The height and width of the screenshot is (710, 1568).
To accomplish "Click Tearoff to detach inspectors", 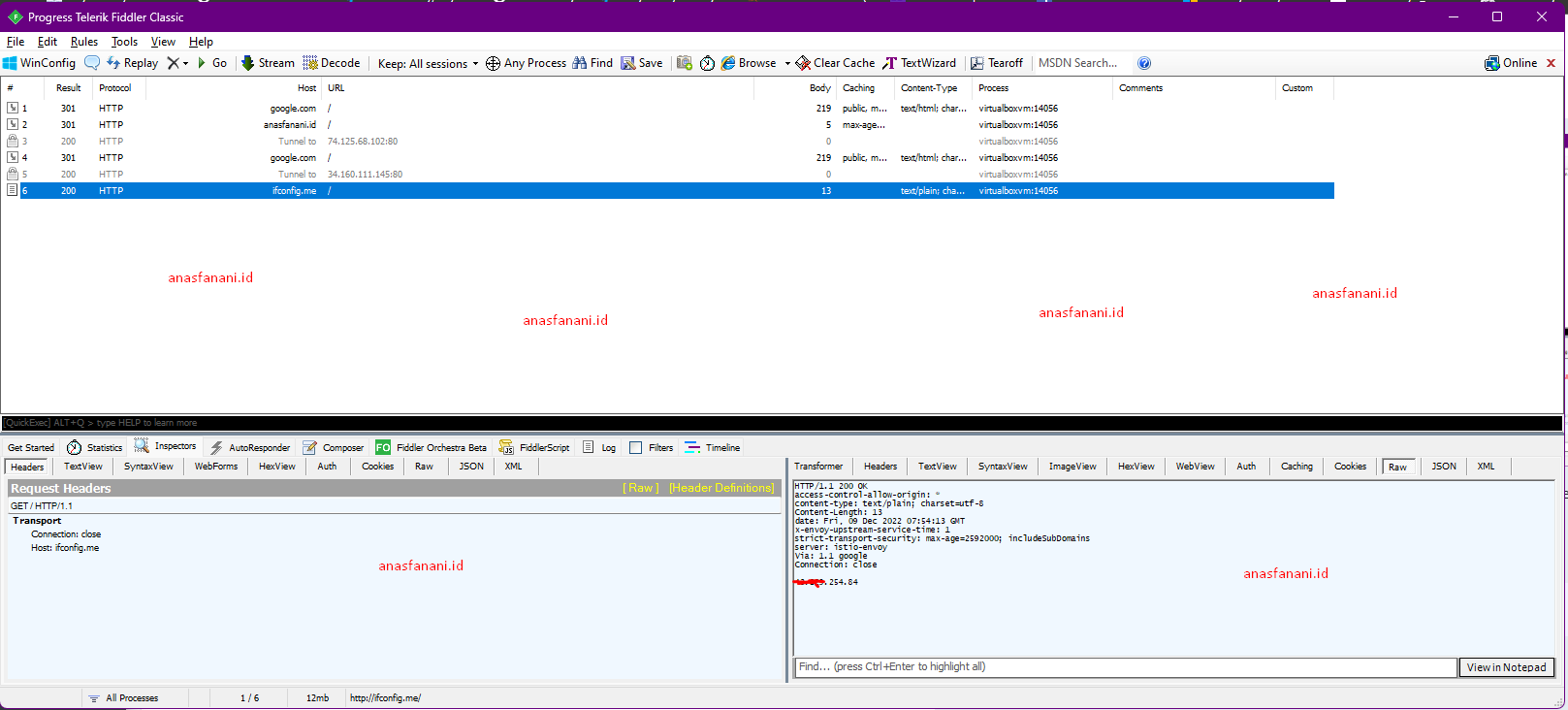I will [997, 63].
